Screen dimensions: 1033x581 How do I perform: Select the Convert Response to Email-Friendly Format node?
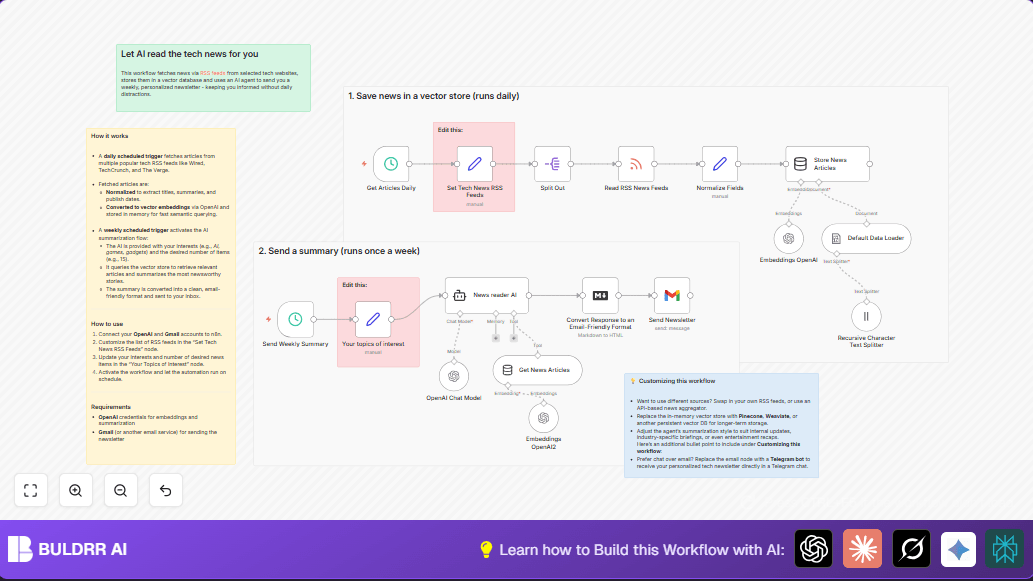tap(600, 295)
